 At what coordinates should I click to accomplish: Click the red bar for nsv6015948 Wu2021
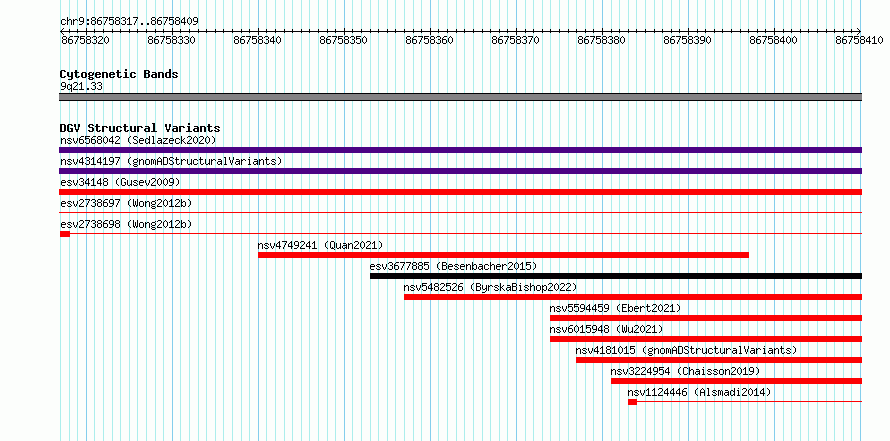pyautogui.click(x=706, y=339)
